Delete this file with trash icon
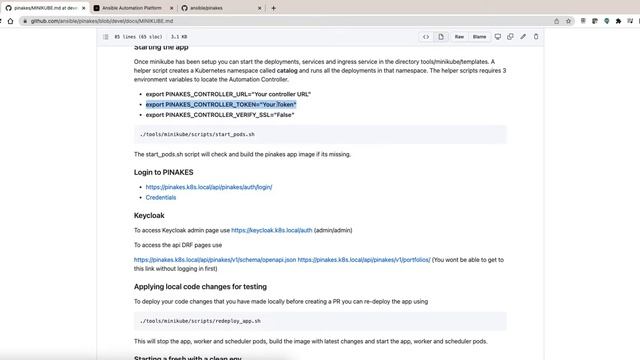640x360 pixels. click(536, 37)
